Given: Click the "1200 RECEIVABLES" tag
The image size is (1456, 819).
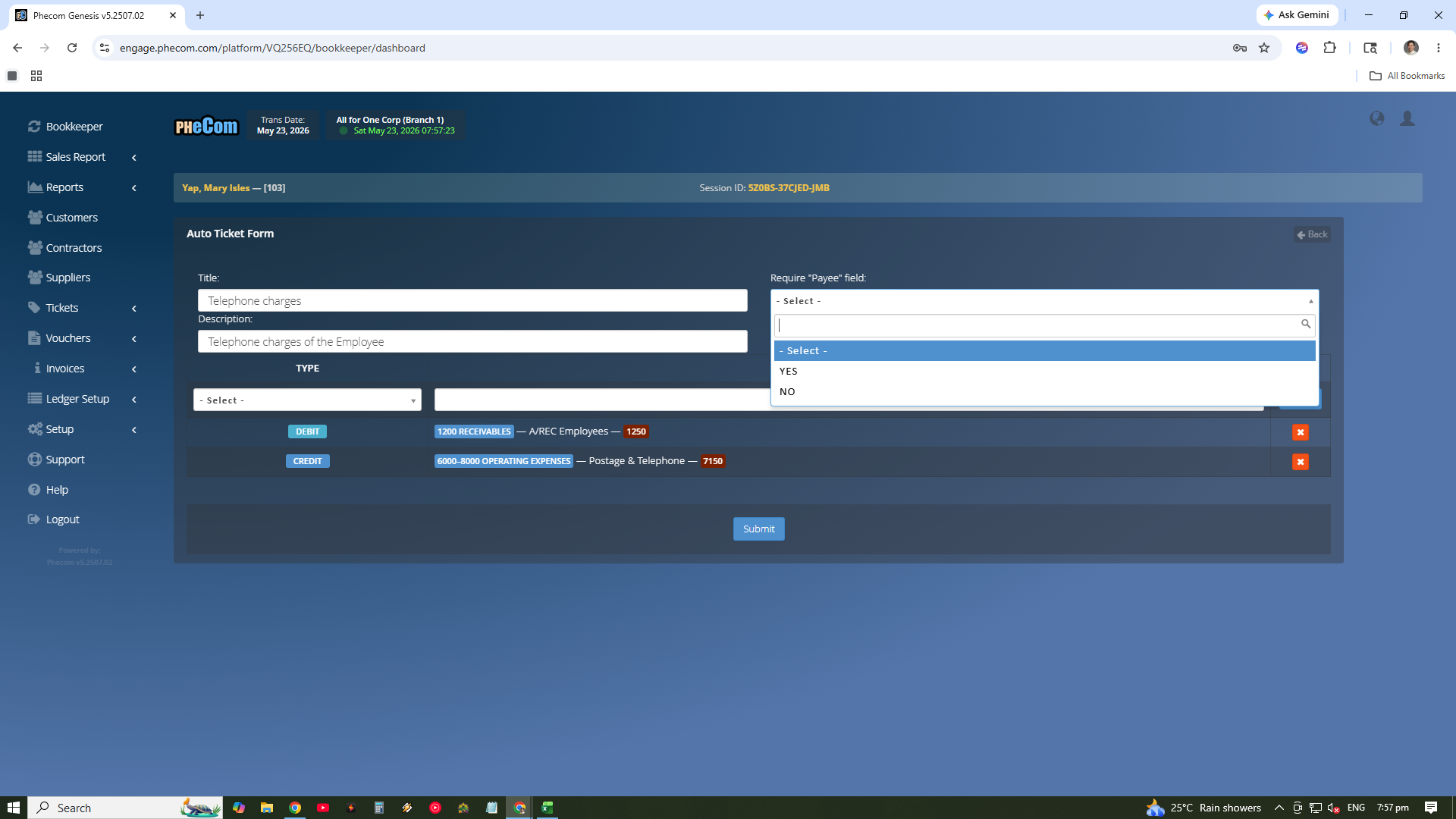Looking at the screenshot, I should click(474, 431).
